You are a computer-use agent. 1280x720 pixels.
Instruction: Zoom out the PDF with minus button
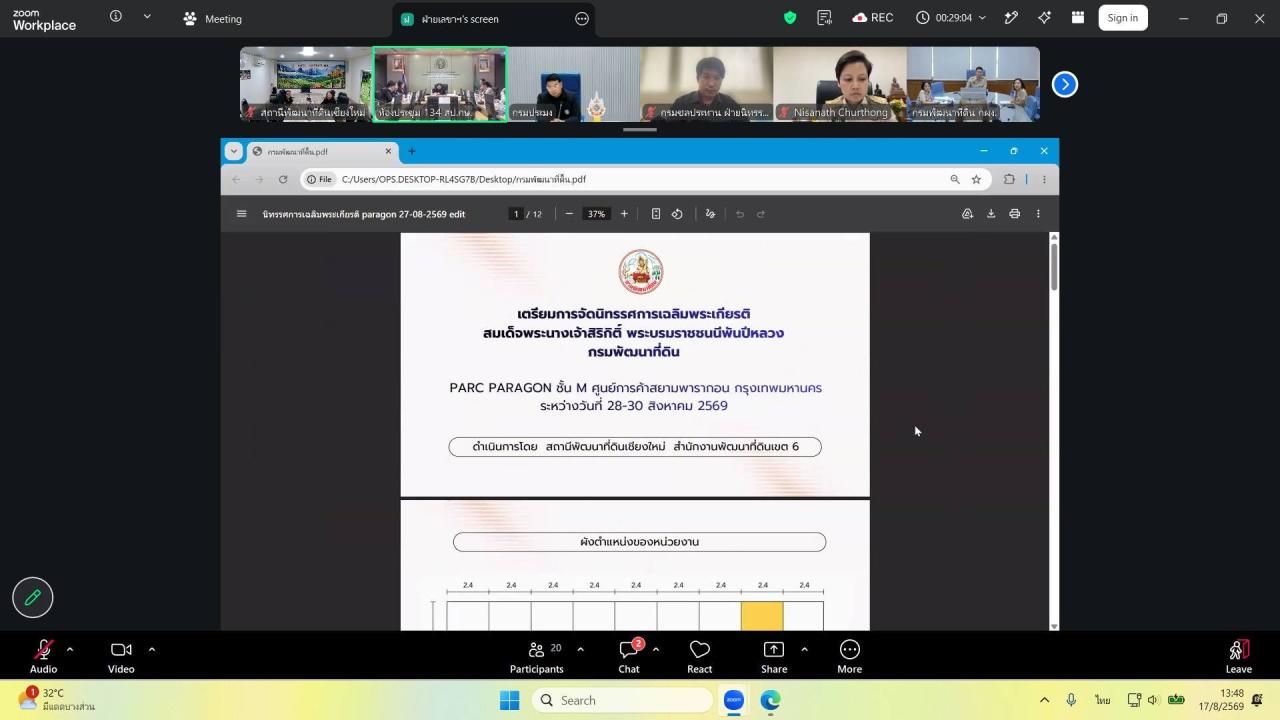[x=569, y=214]
